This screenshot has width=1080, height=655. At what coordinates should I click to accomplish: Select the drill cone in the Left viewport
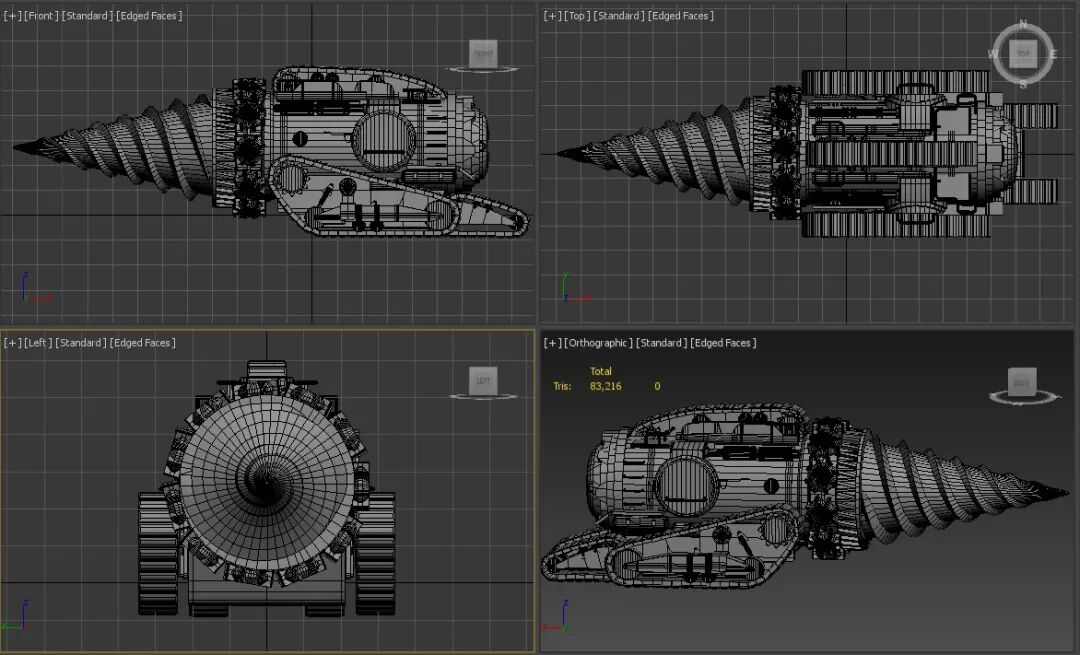click(x=267, y=482)
